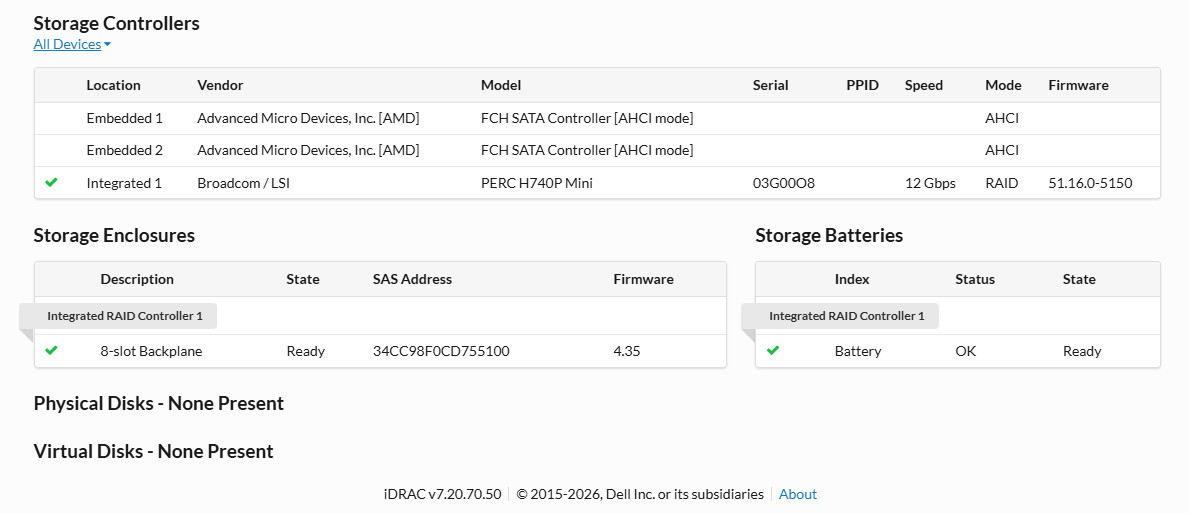
Task: Select the Integrated RAID Controller 1 enclosure tag
Action: click(124, 316)
